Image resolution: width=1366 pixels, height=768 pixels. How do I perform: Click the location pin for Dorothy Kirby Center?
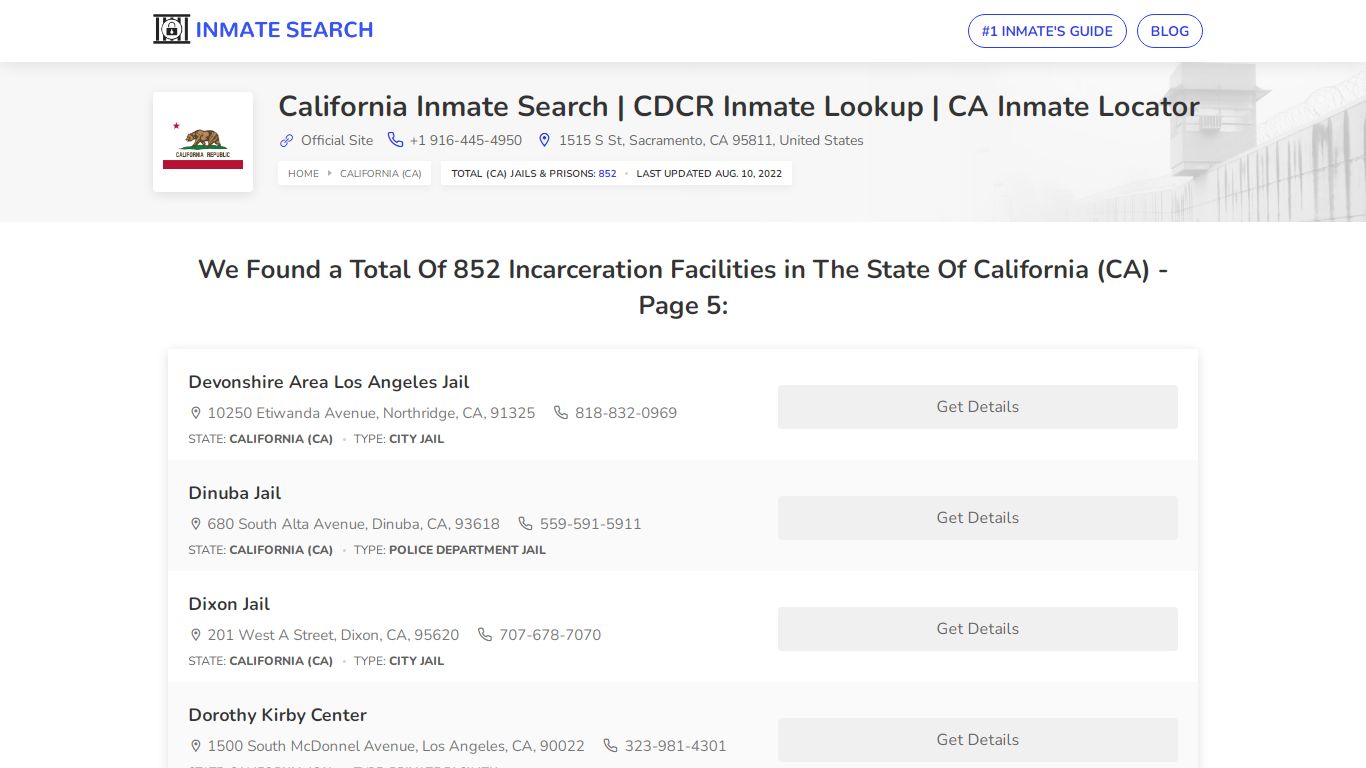tap(196, 746)
